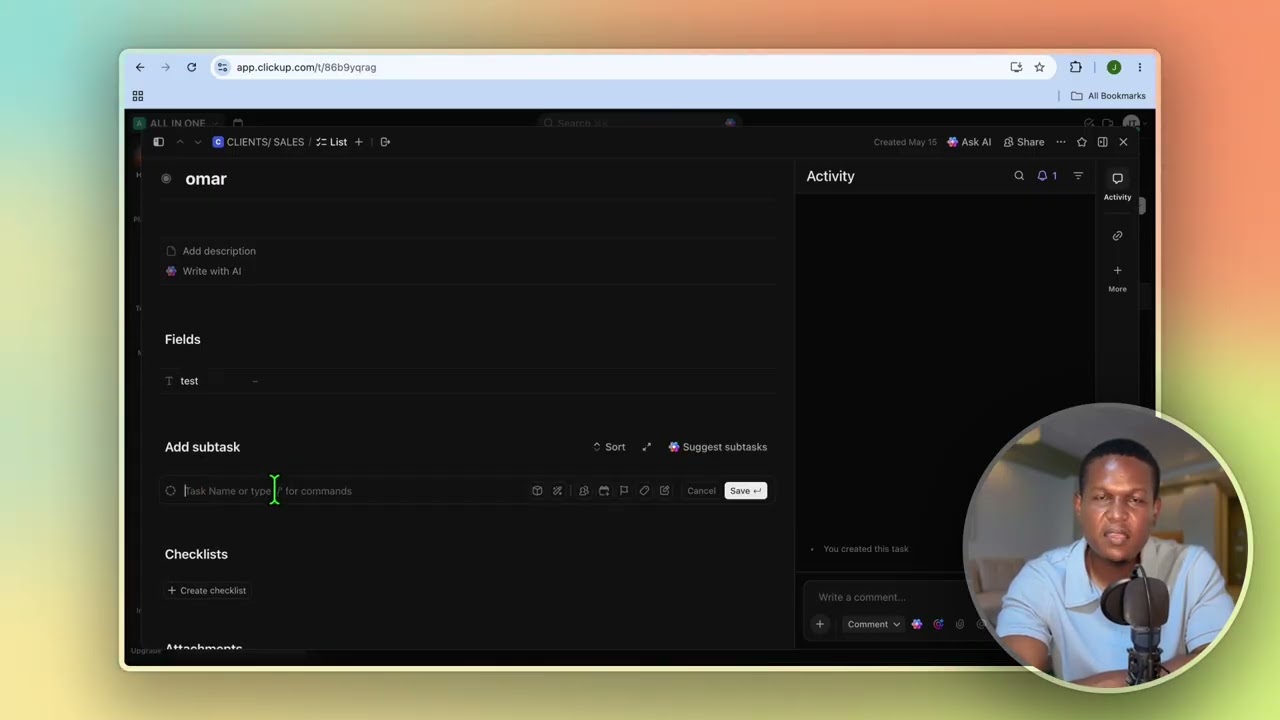Reload the browser page

pyautogui.click(x=192, y=67)
